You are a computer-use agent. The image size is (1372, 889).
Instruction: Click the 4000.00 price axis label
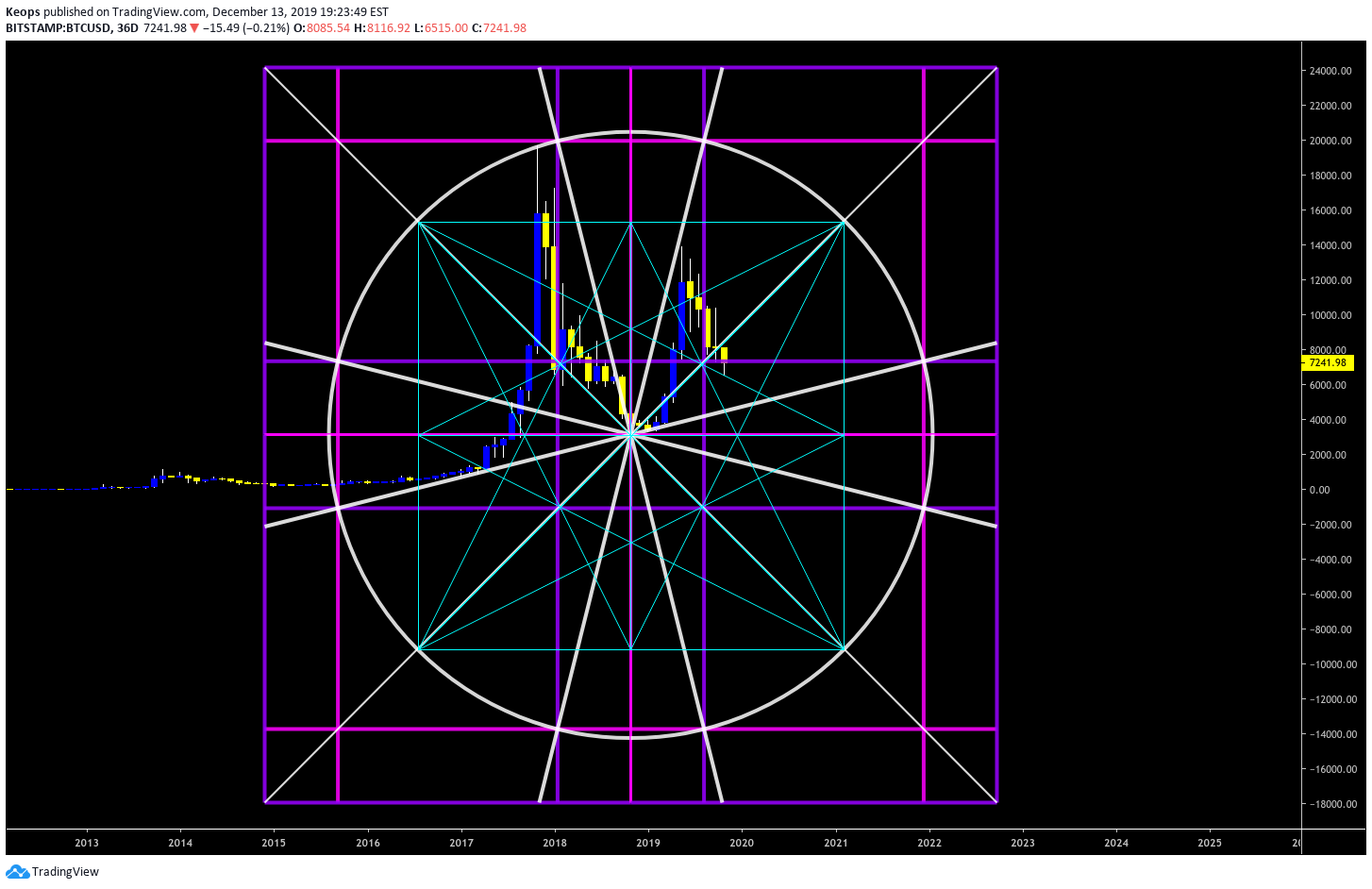(1329, 420)
